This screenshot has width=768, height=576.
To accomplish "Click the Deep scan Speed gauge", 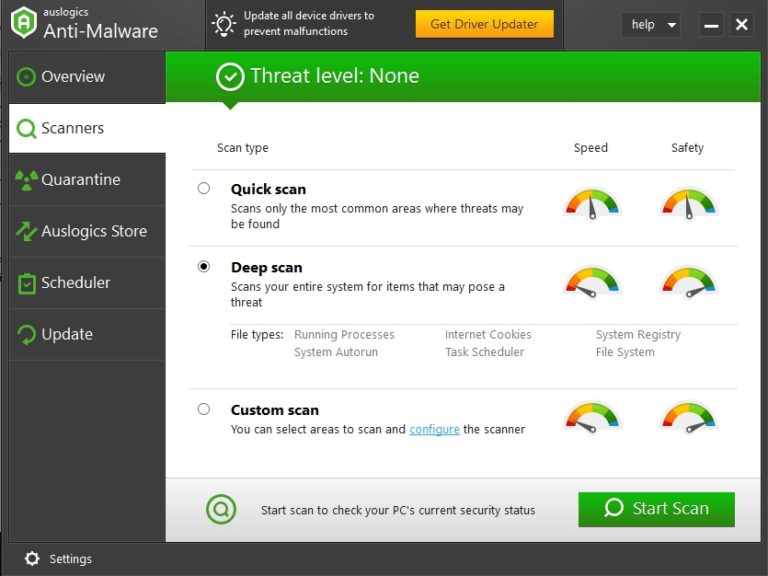I will point(592,282).
